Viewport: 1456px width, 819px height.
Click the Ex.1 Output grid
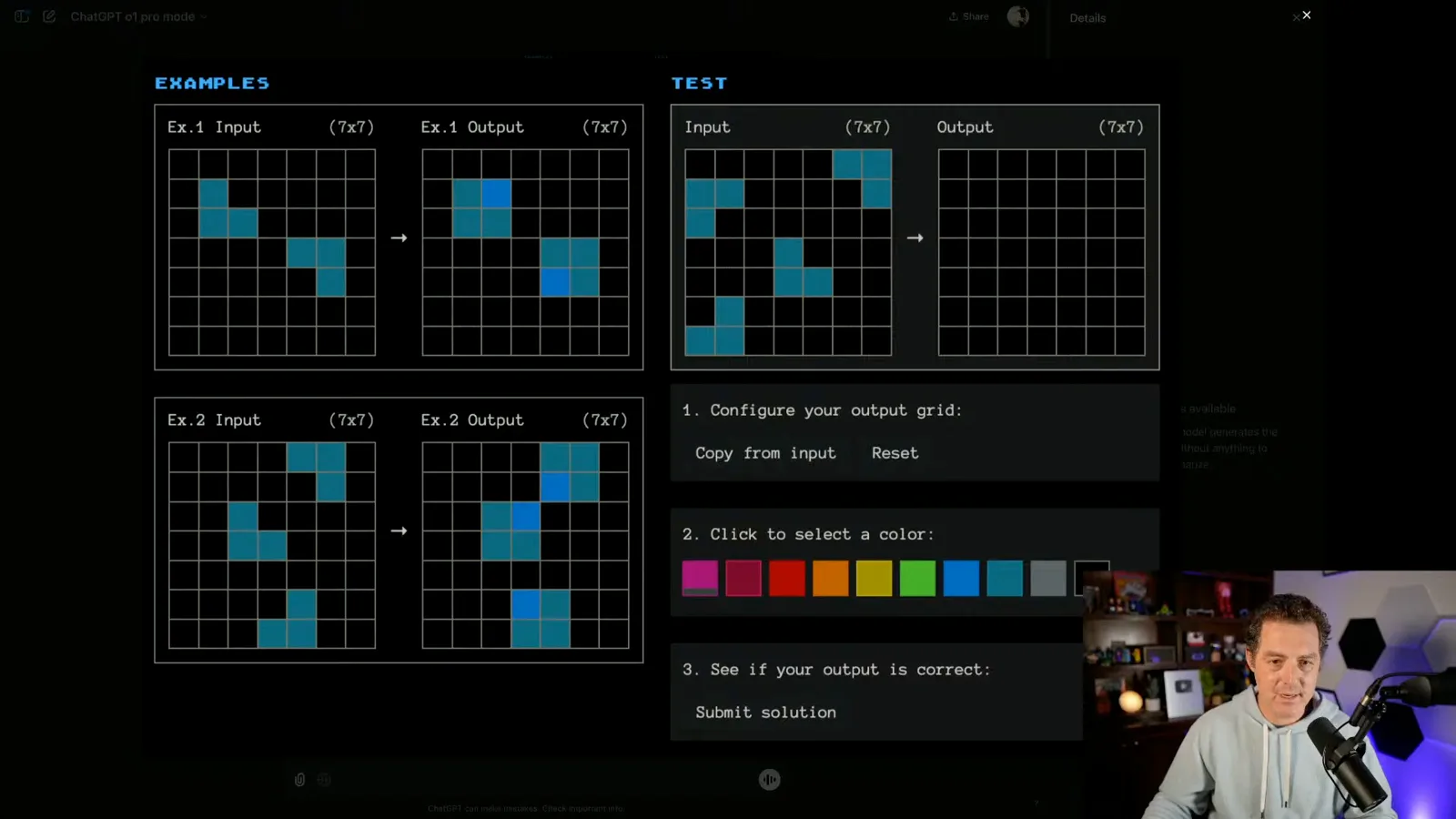point(525,252)
